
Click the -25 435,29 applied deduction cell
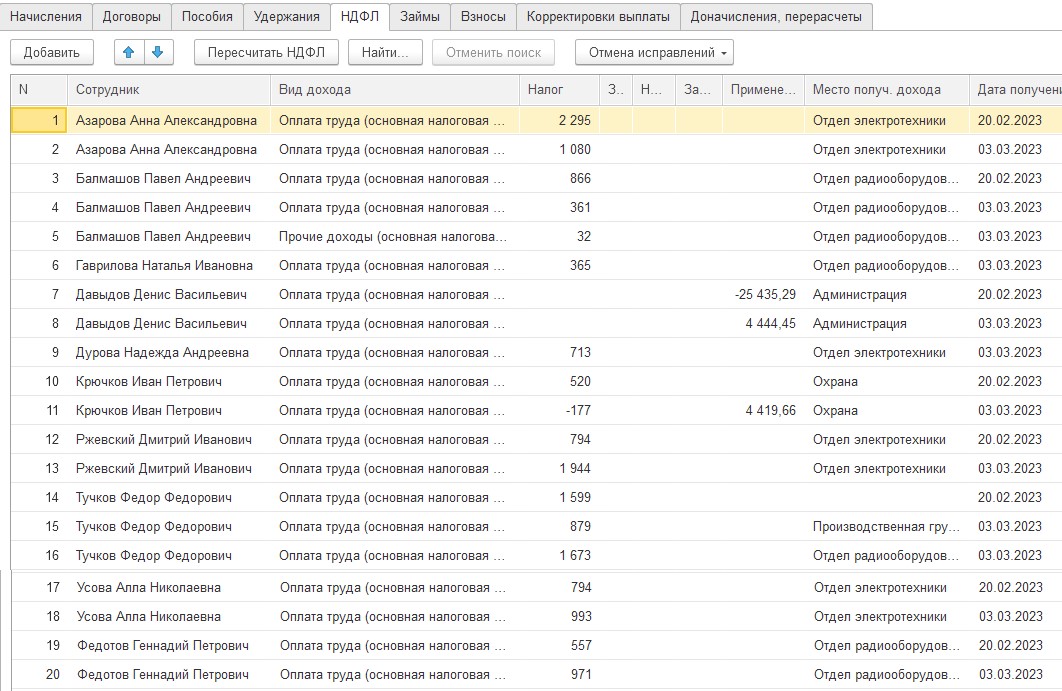(x=763, y=295)
